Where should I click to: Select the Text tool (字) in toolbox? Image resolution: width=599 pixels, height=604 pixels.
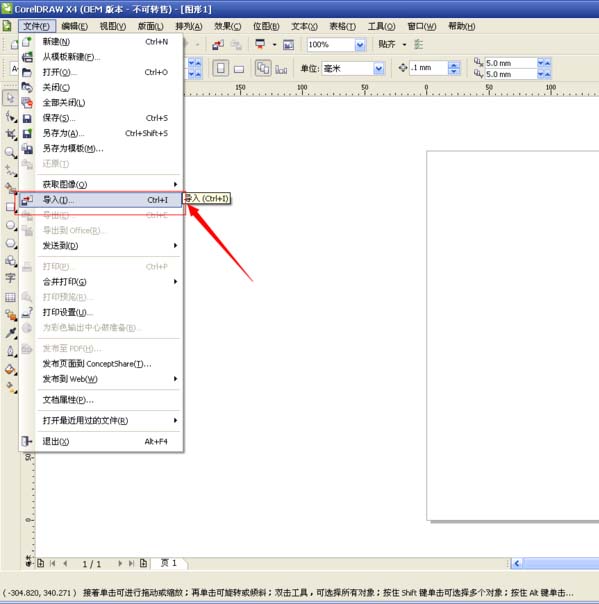(x=10, y=278)
